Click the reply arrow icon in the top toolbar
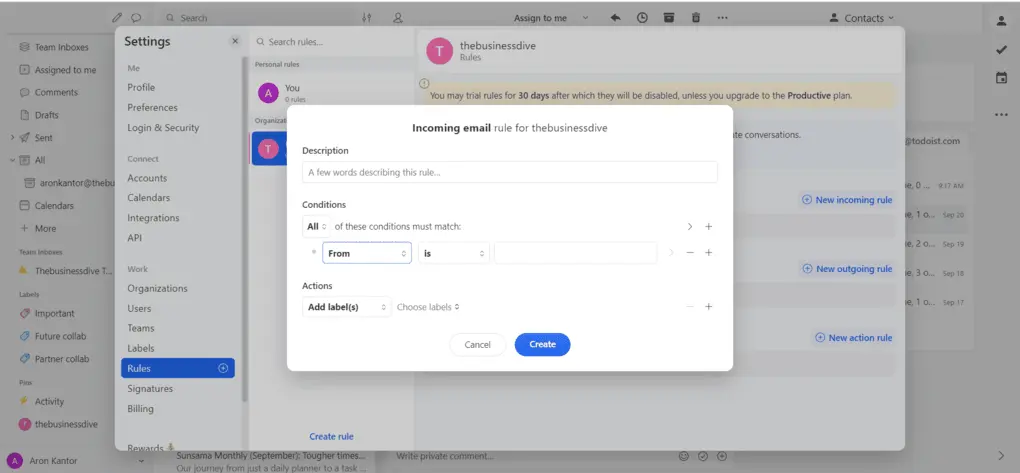 tap(615, 18)
